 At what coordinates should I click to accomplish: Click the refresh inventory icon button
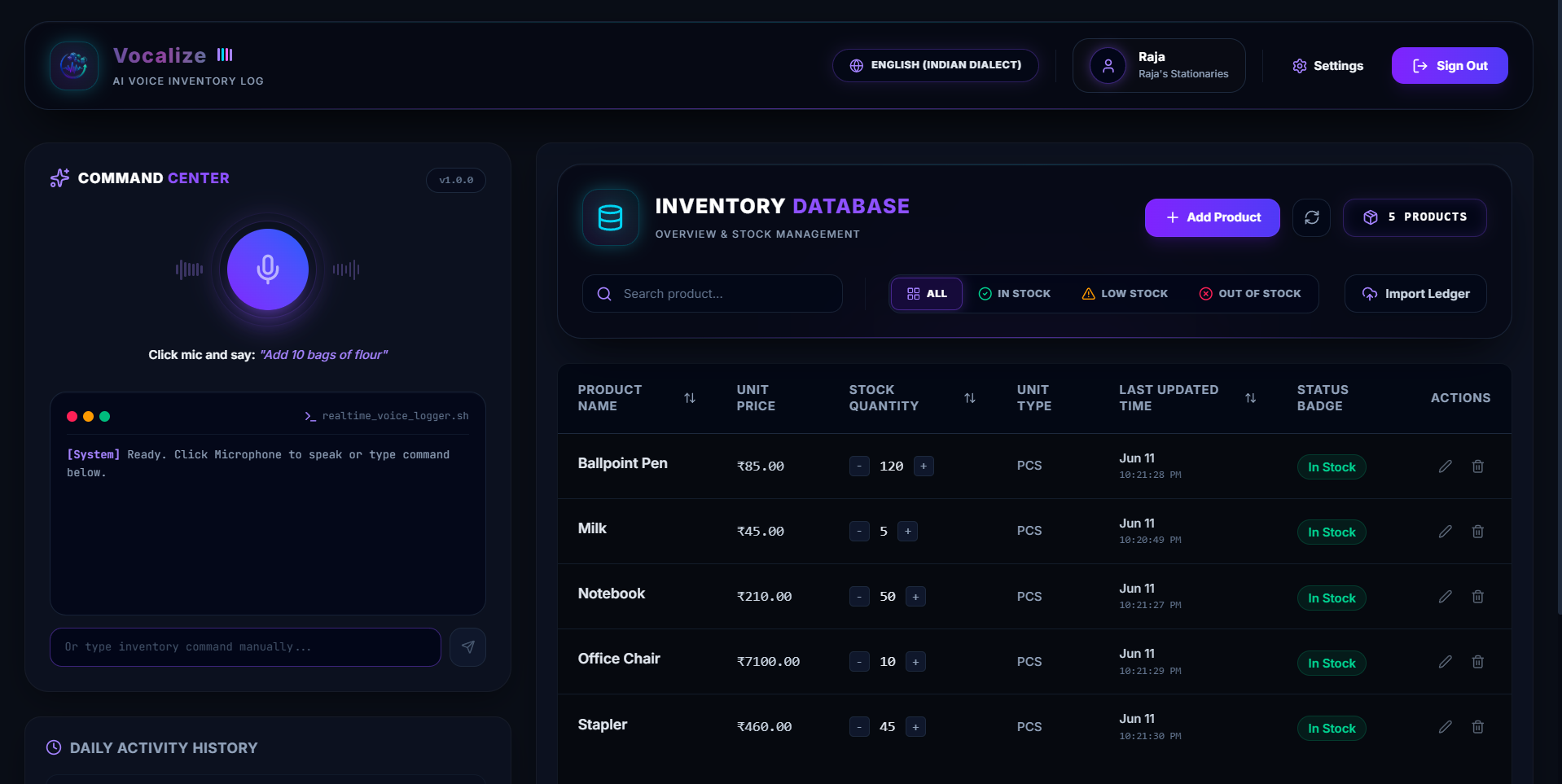[1311, 217]
